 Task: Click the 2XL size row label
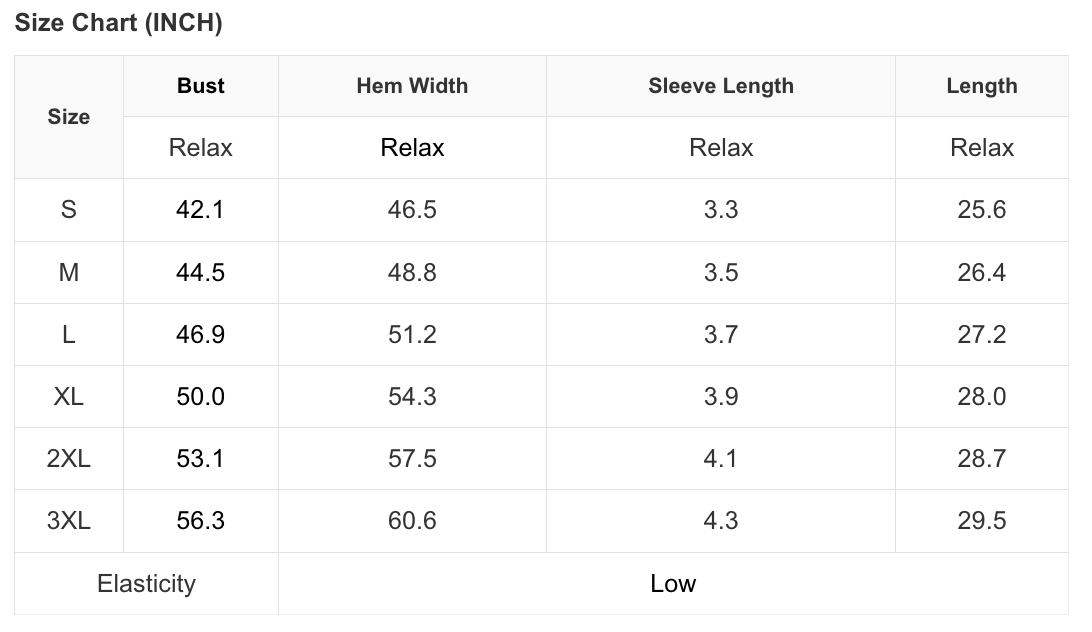pos(68,458)
